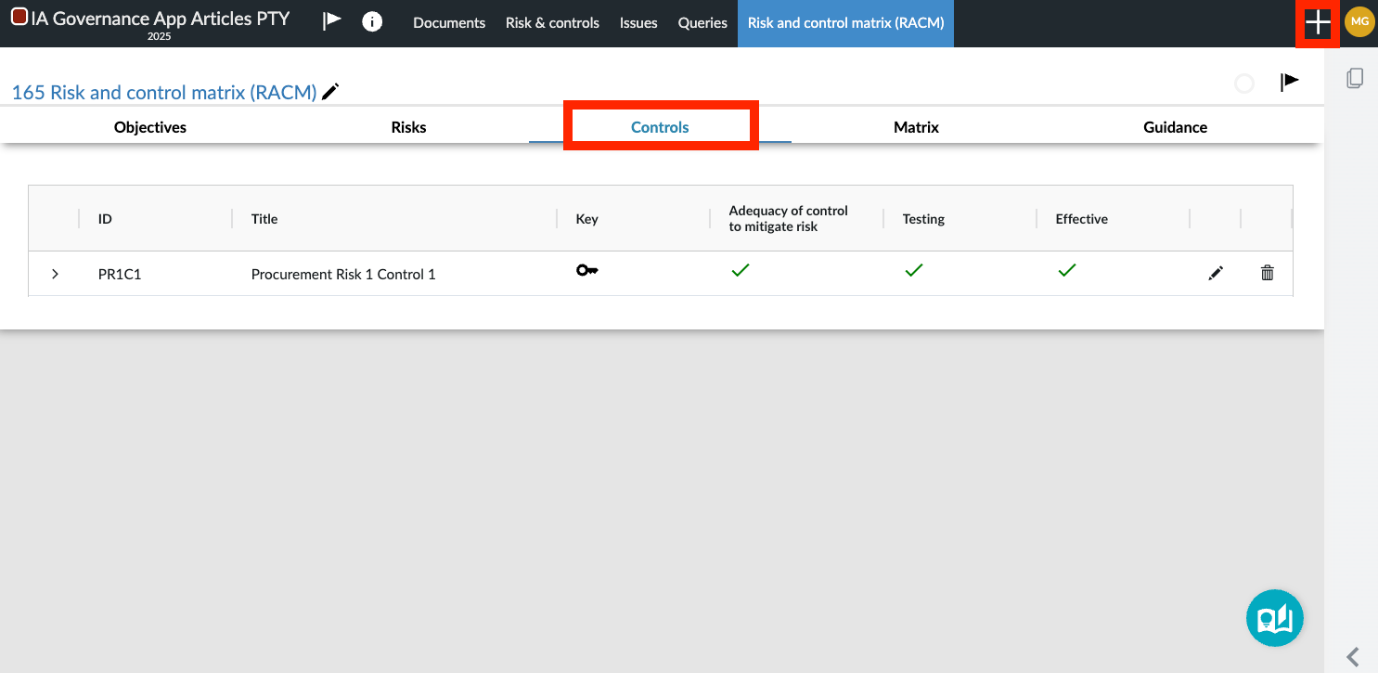Switch to the Matrix tab
Viewport: 1378px width, 673px height.
point(916,127)
